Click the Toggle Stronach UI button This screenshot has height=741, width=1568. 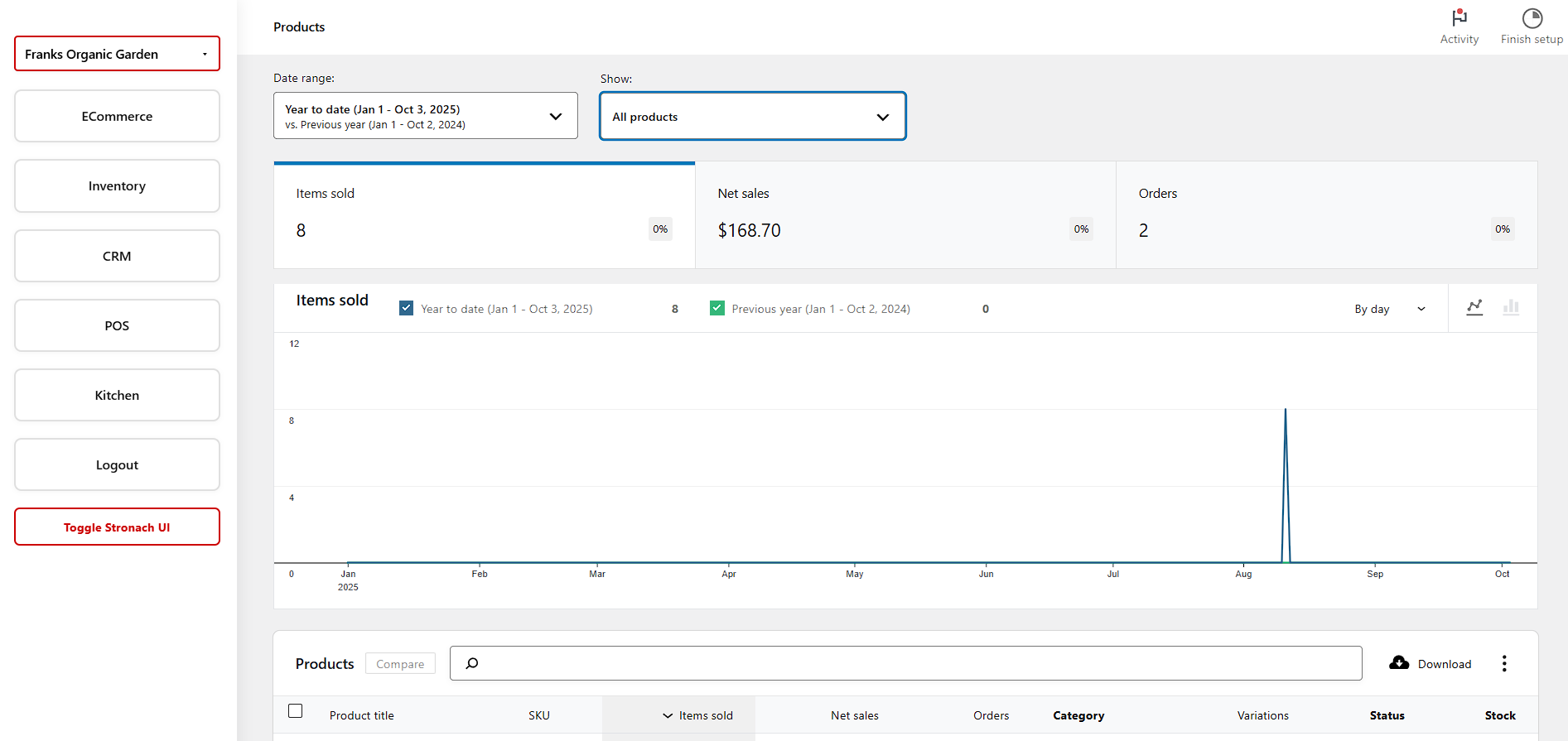click(x=117, y=527)
